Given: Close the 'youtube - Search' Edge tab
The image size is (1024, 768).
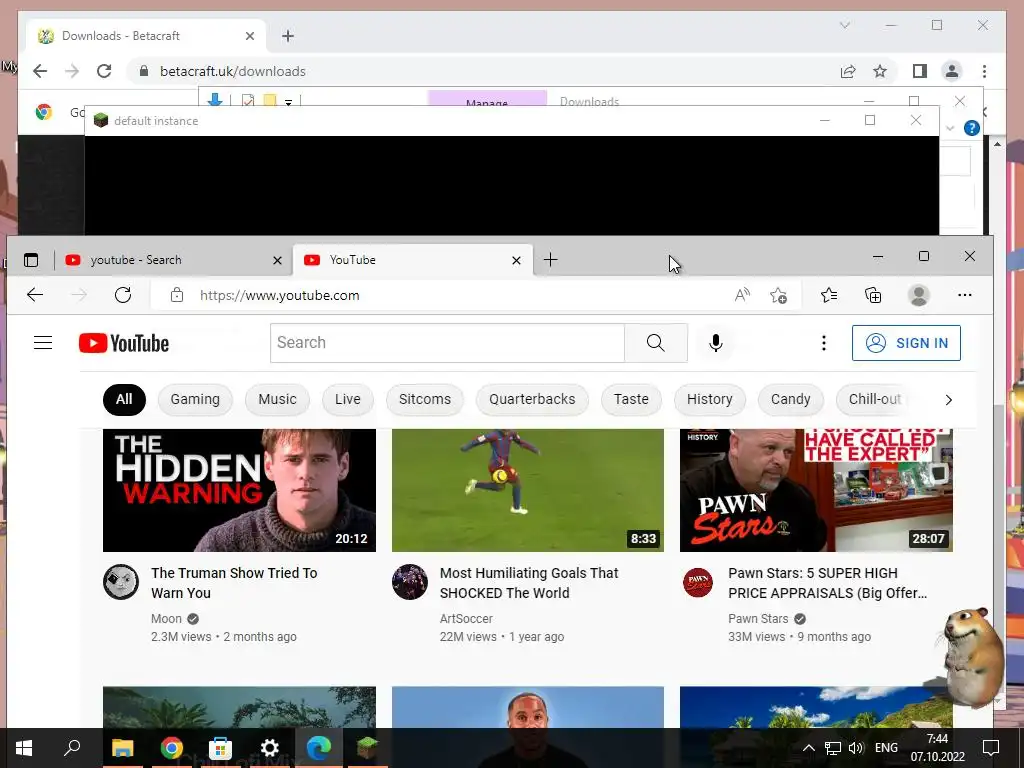Looking at the screenshot, I should point(277,261).
